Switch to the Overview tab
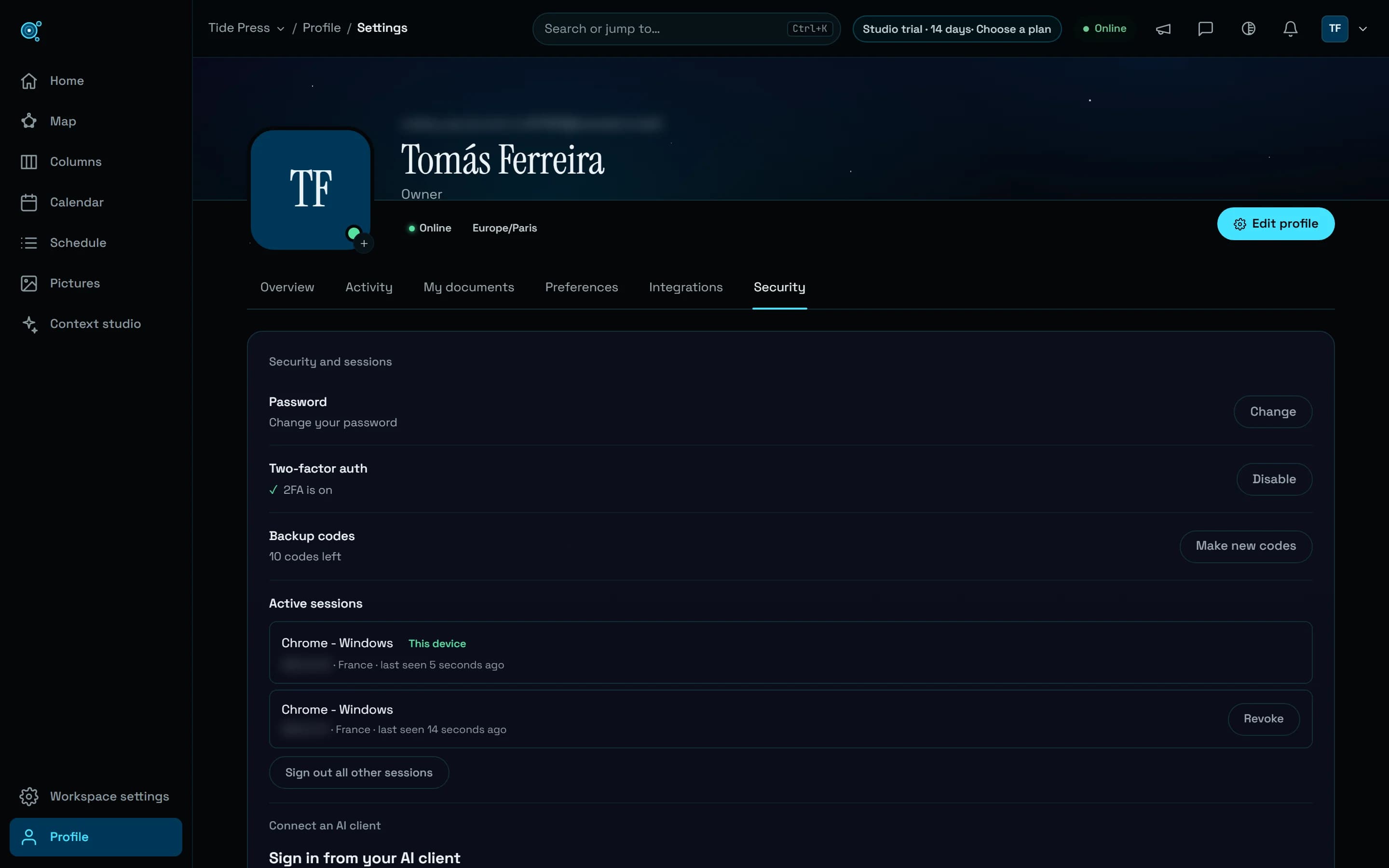The width and height of the screenshot is (1389, 868). coord(287,287)
